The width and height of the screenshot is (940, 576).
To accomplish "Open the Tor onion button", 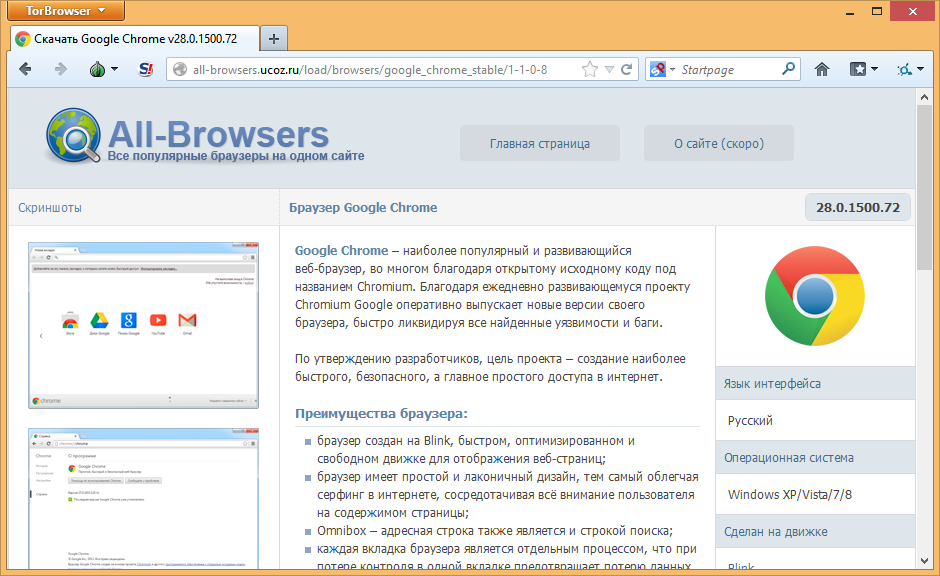I will pos(98,69).
